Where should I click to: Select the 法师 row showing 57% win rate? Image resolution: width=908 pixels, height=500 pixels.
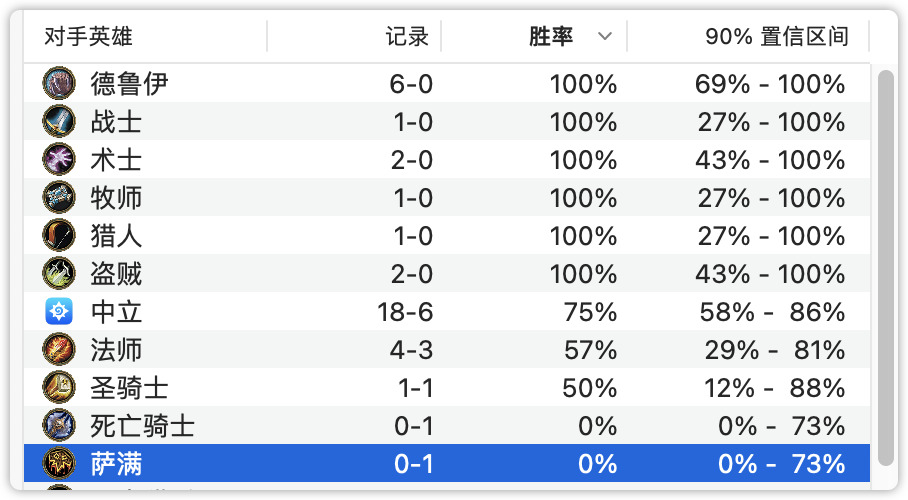(446, 349)
